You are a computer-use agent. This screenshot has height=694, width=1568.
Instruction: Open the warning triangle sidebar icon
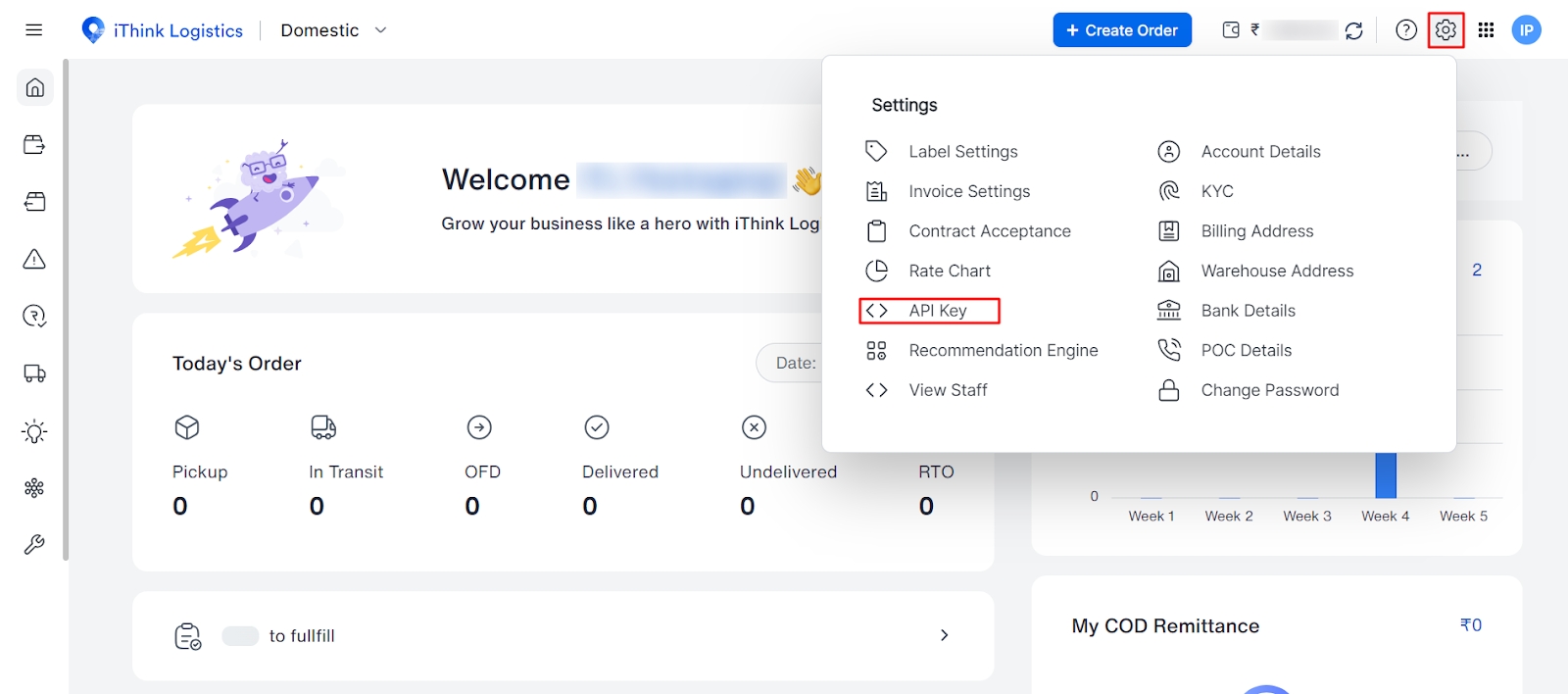pyautogui.click(x=34, y=260)
